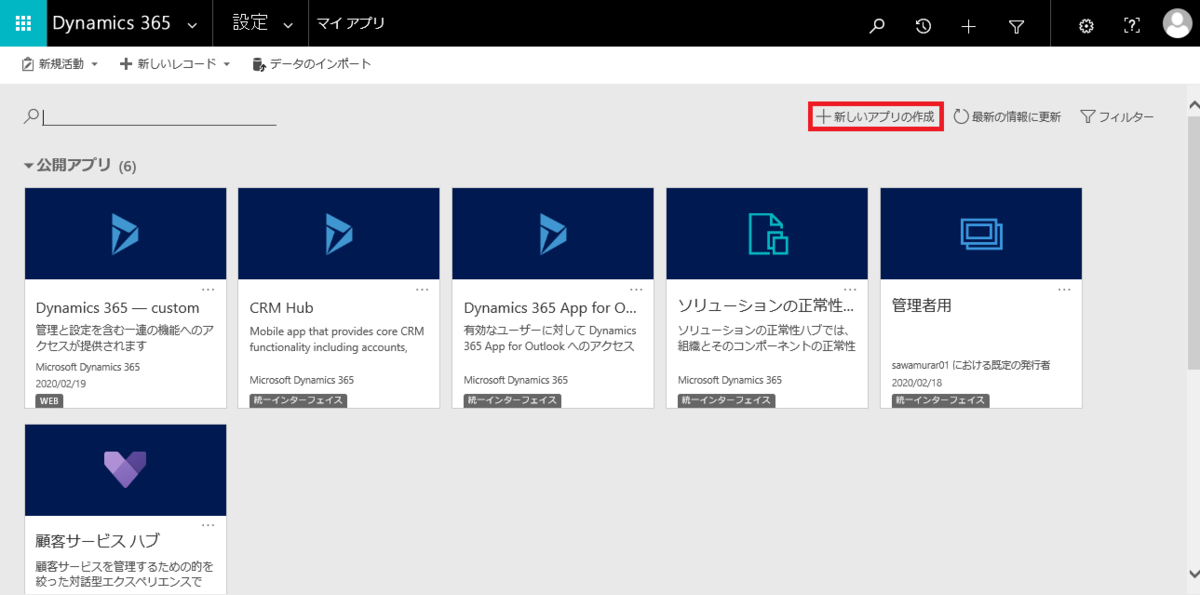Open advanced find funnel icon
The height and width of the screenshot is (595, 1200).
click(x=1016, y=25)
